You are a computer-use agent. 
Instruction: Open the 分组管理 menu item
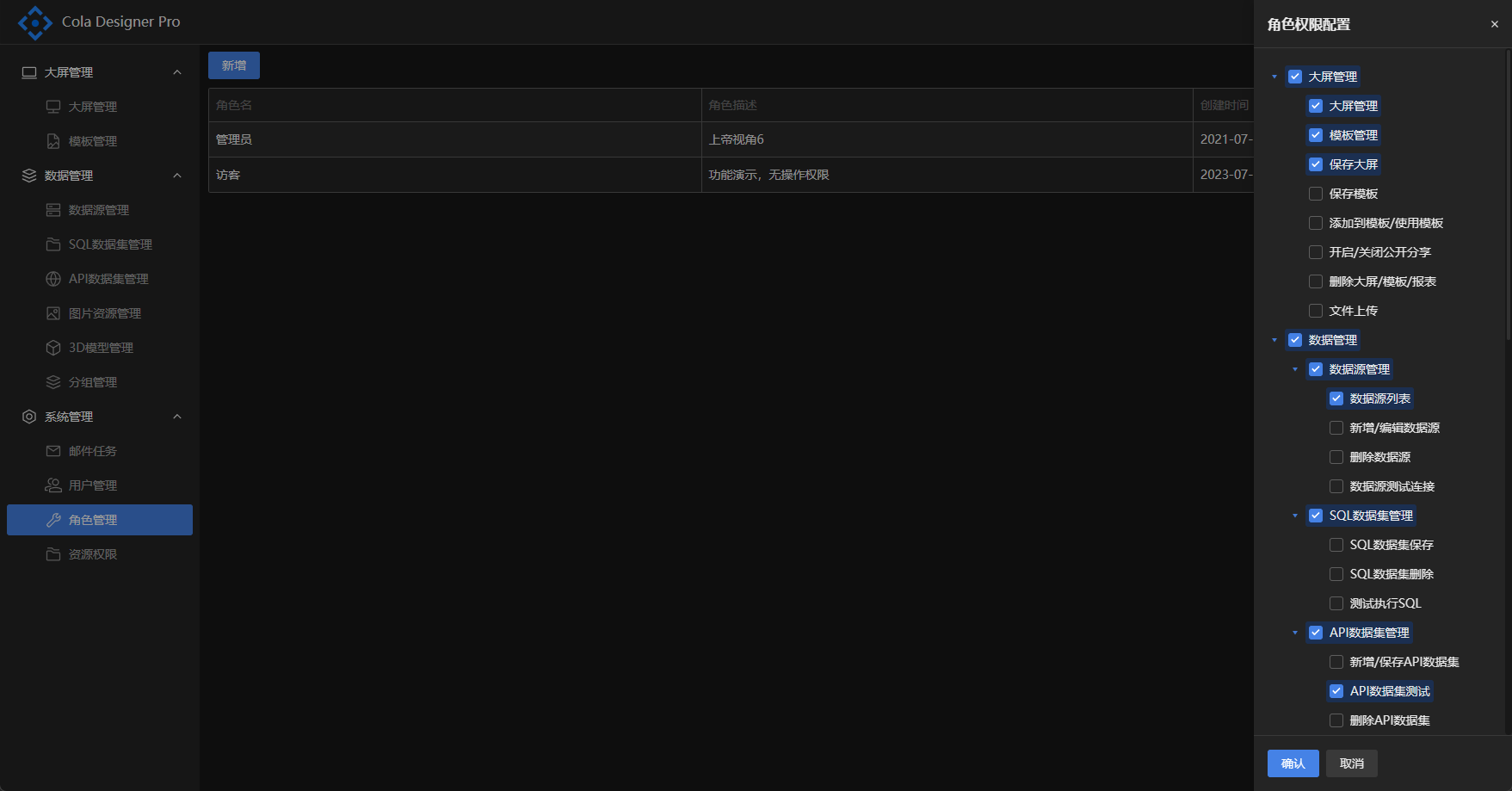(93, 382)
